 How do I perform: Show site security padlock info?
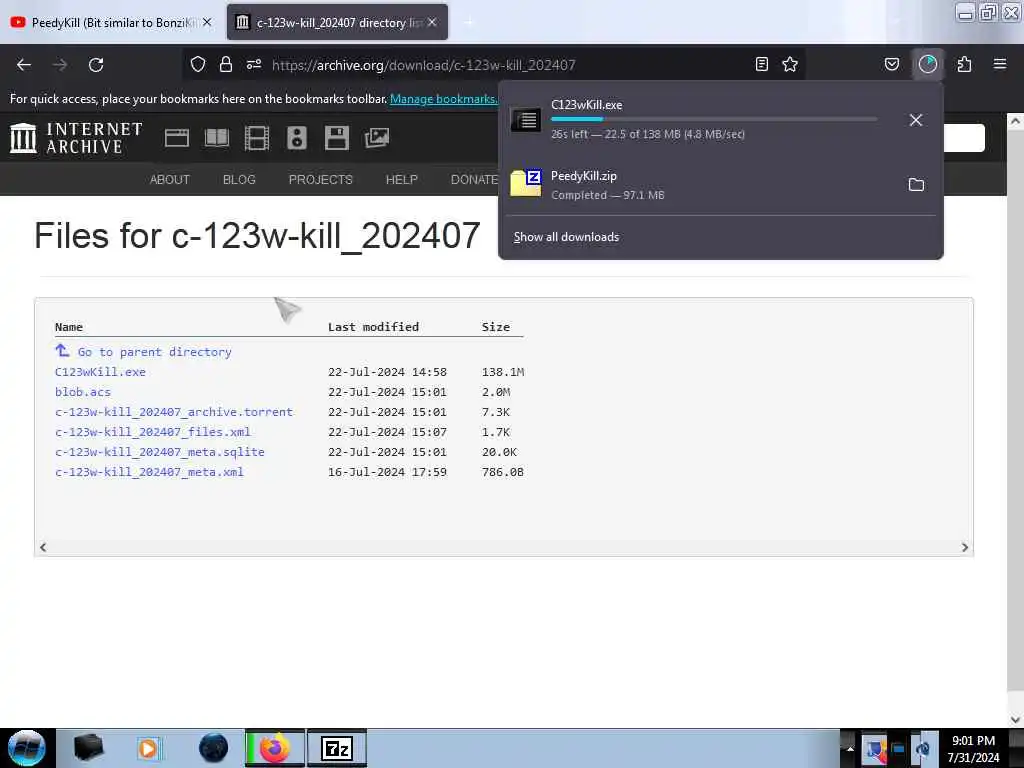click(x=226, y=64)
